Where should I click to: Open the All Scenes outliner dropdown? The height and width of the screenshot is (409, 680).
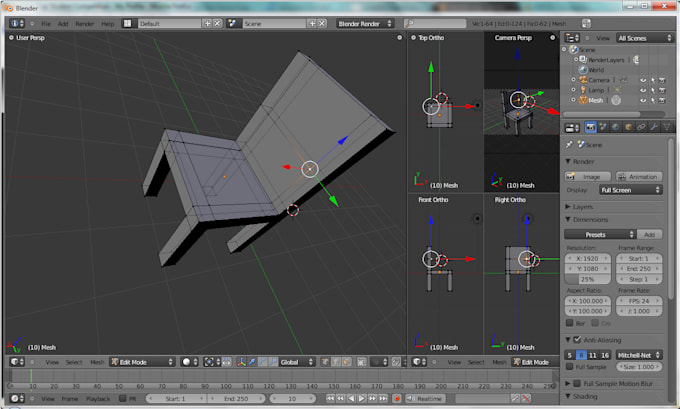click(645, 38)
